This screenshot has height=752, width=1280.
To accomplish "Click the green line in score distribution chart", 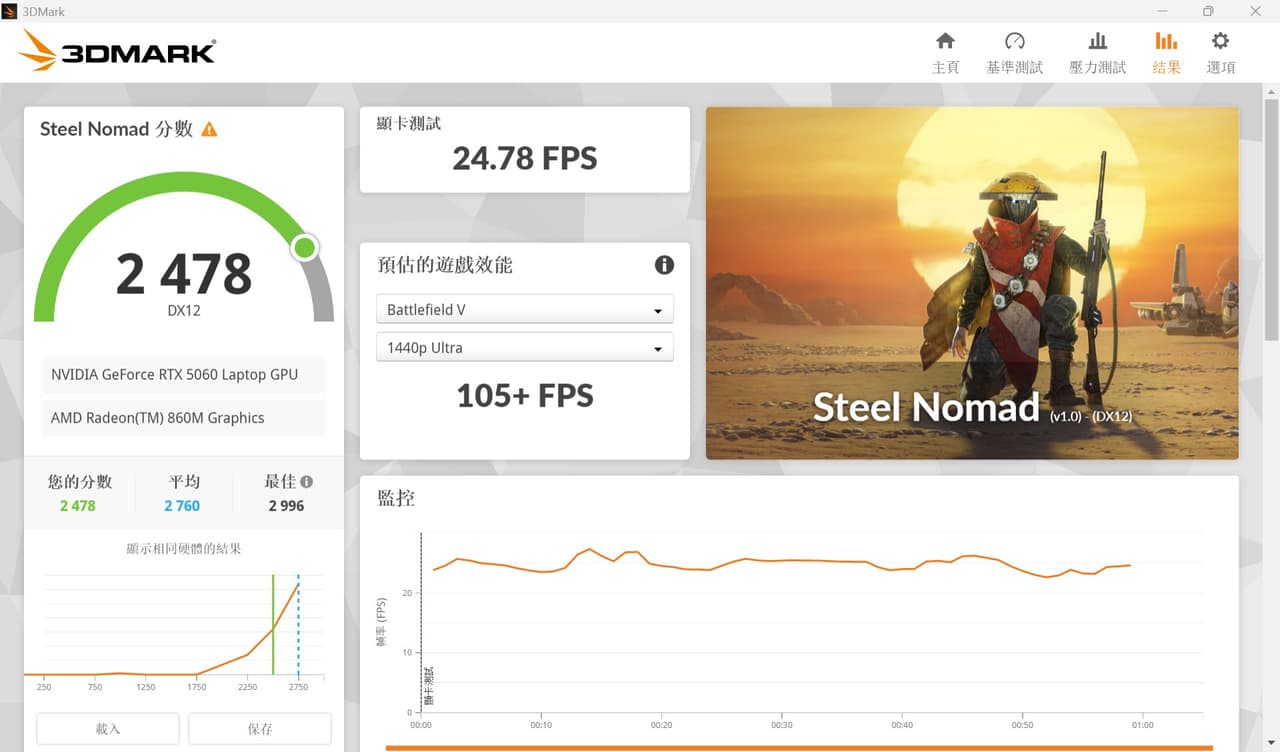I will 273,625.
